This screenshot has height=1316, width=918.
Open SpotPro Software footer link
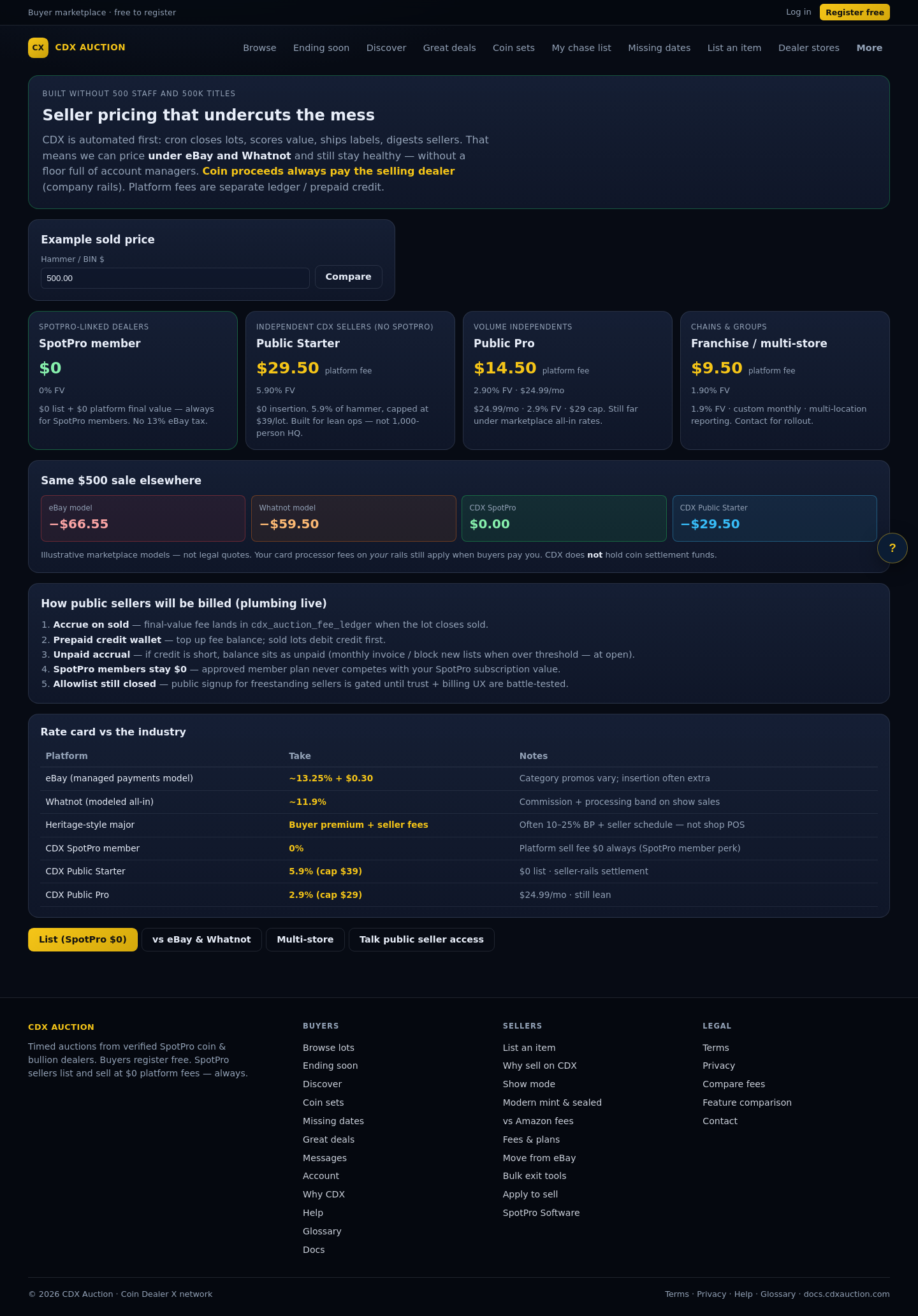541,1213
